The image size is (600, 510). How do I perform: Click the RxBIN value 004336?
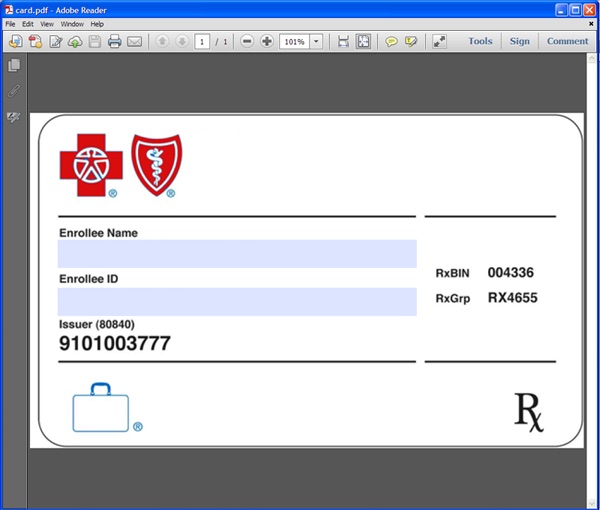click(510, 272)
